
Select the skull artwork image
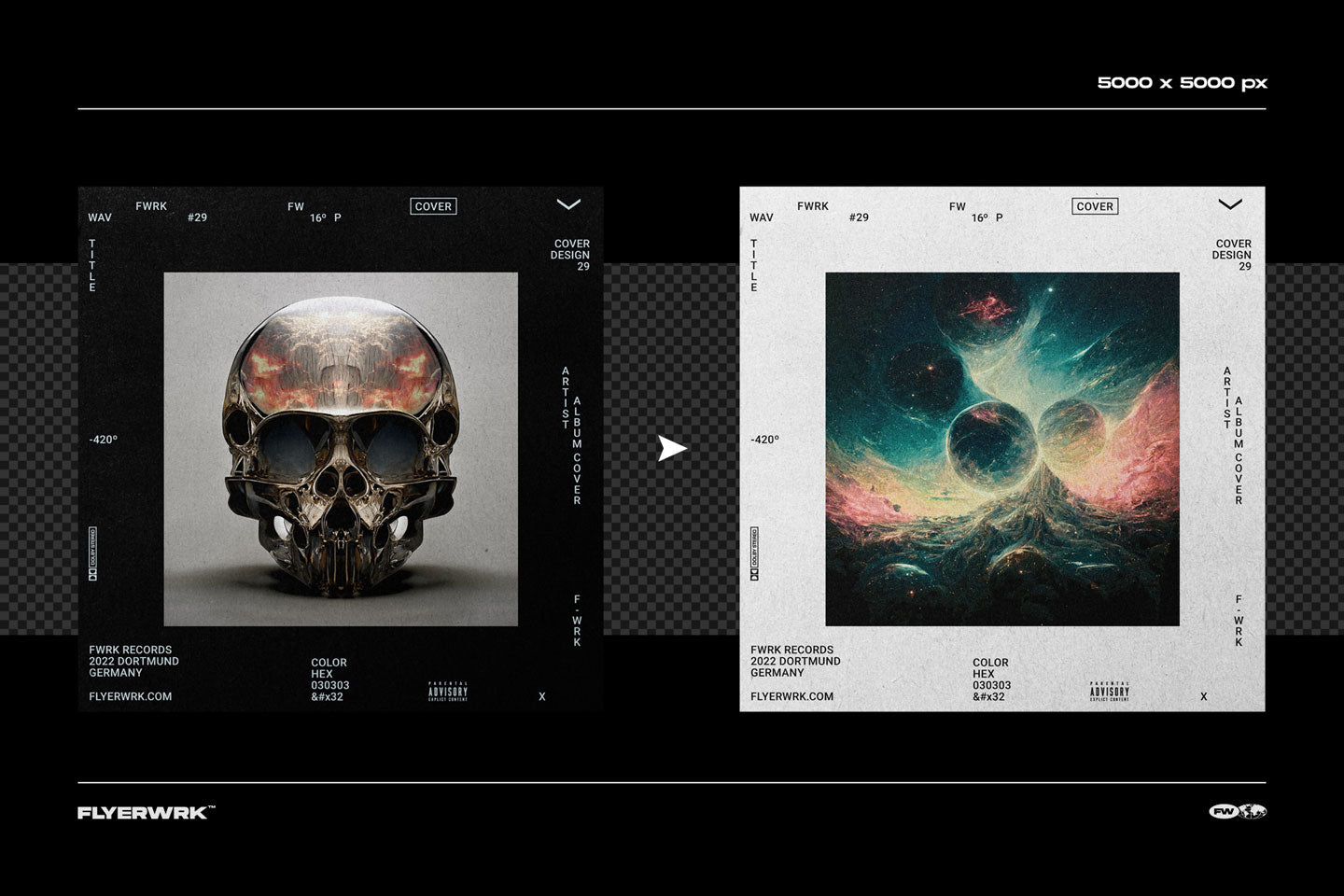(341, 449)
